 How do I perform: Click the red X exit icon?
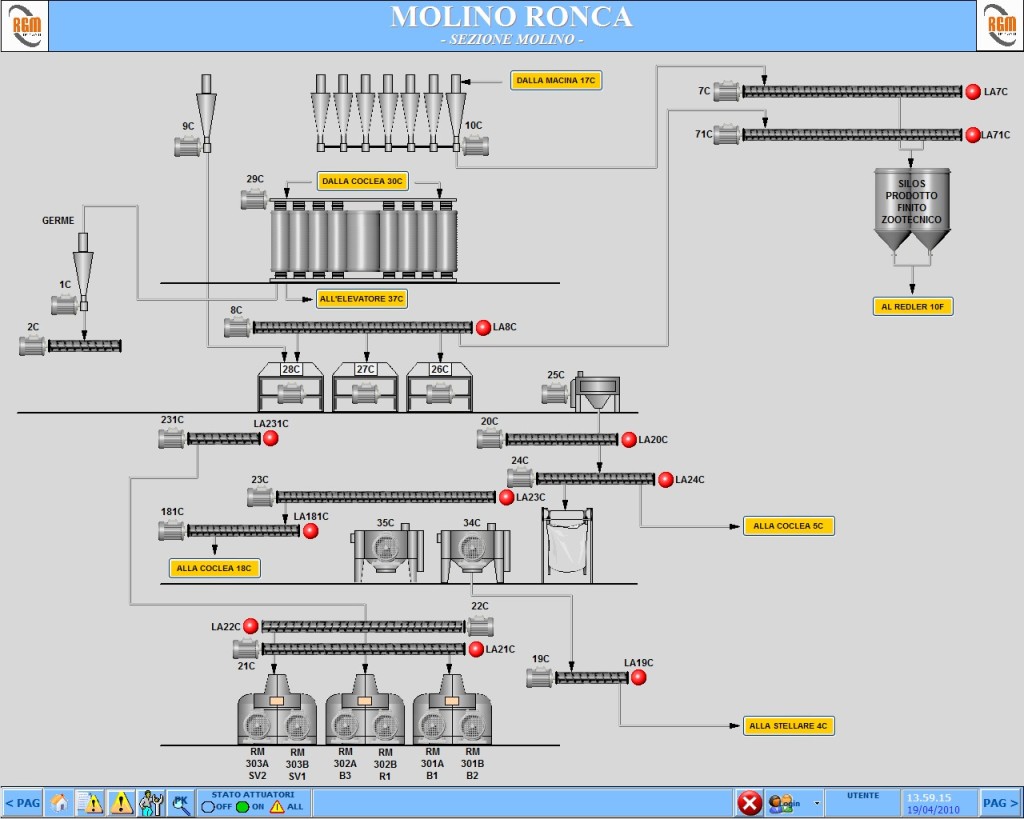click(x=749, y=803)
